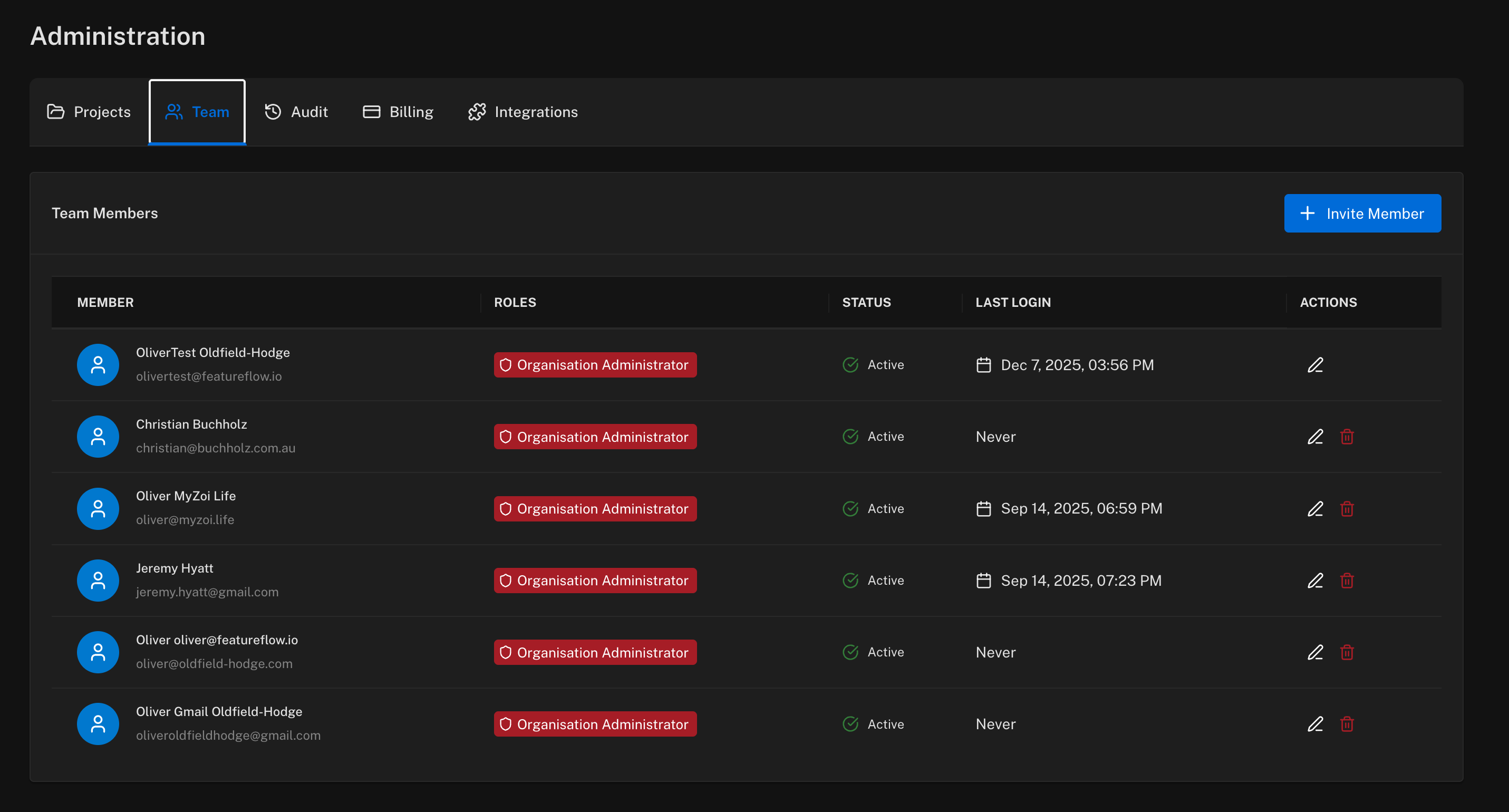Switch to the Audit tab
This screenshot has width=1509, height=812.
(296, 112)
